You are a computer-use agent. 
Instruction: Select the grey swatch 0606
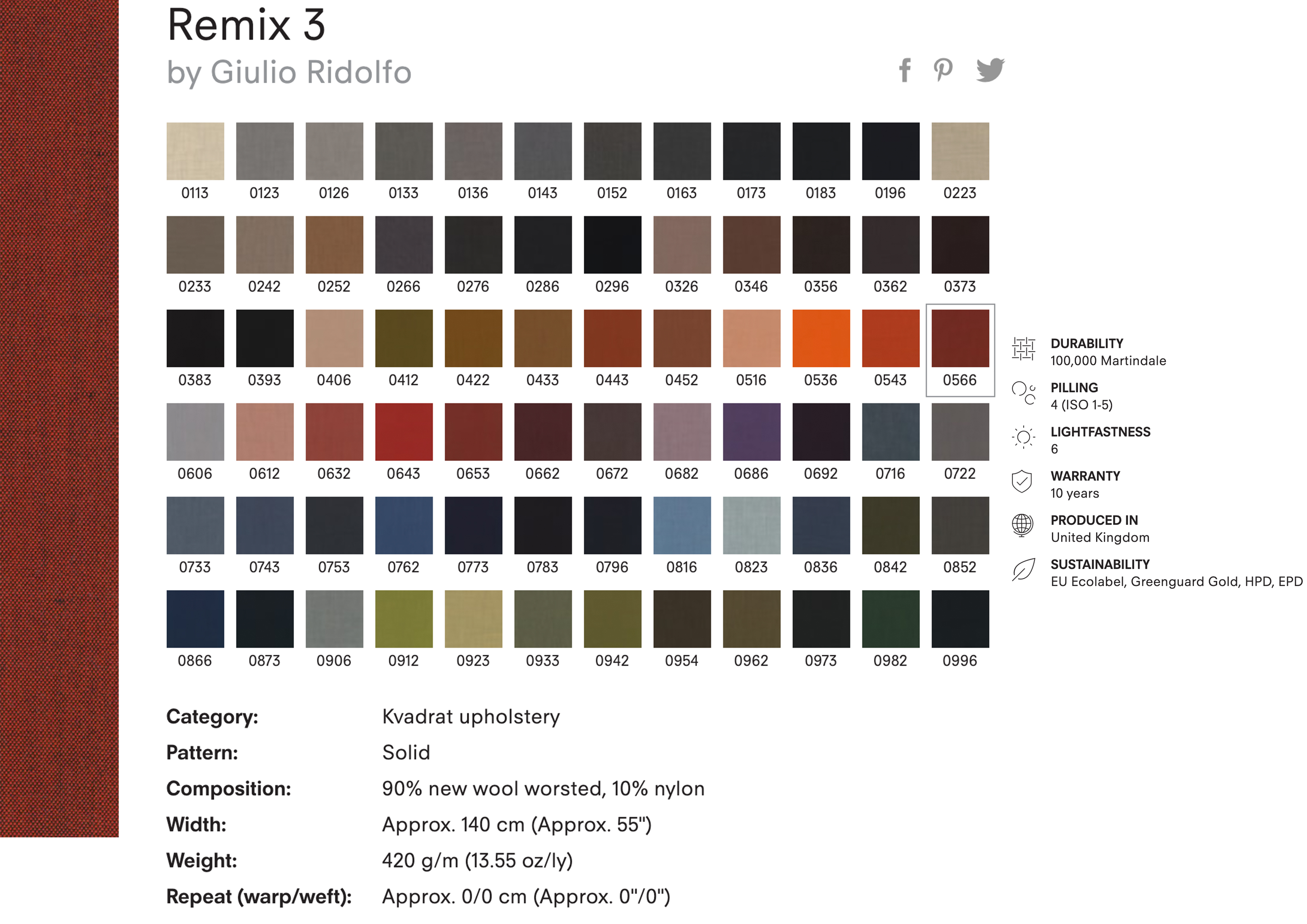pyautogui.click(x=195, y=432)
